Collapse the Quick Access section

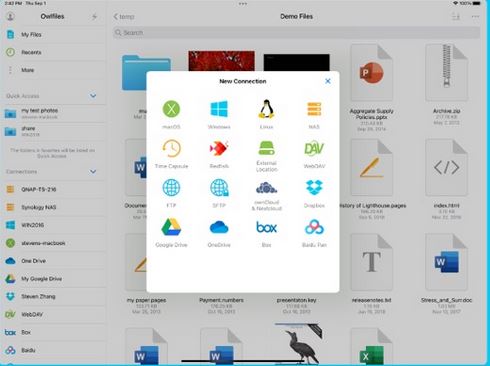click(x=93, y=96)
